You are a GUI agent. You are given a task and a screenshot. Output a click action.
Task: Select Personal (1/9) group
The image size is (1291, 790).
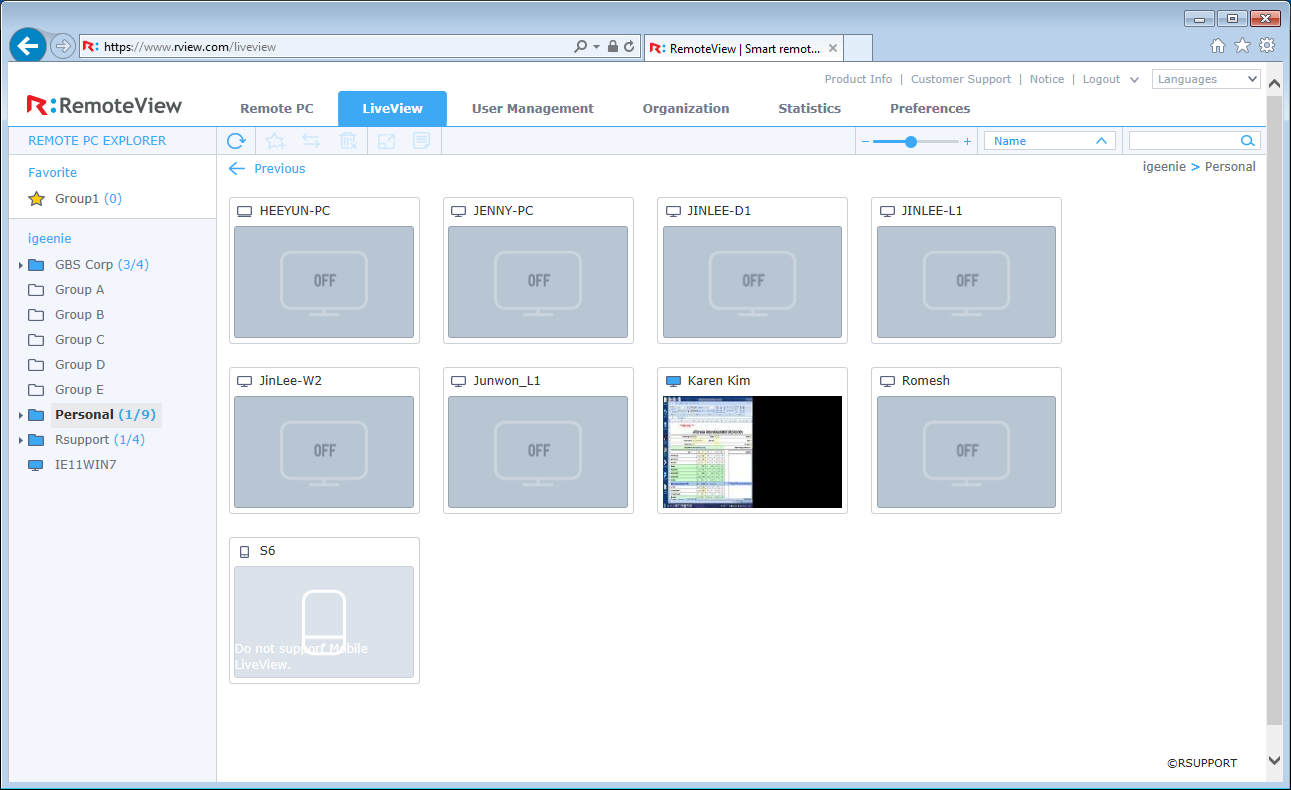pos(106,415)
